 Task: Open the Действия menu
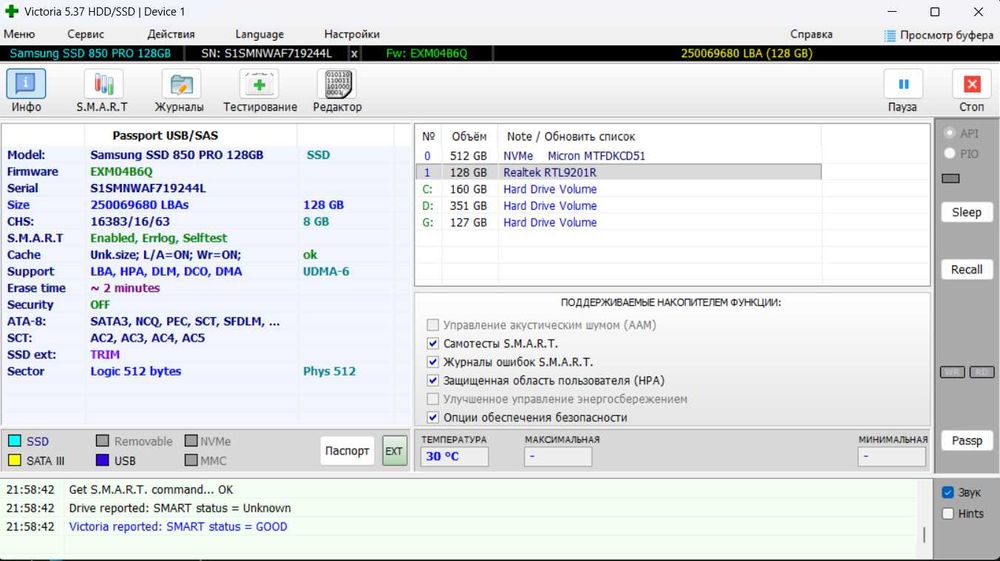pyautogui.click(x=171, y=34)
